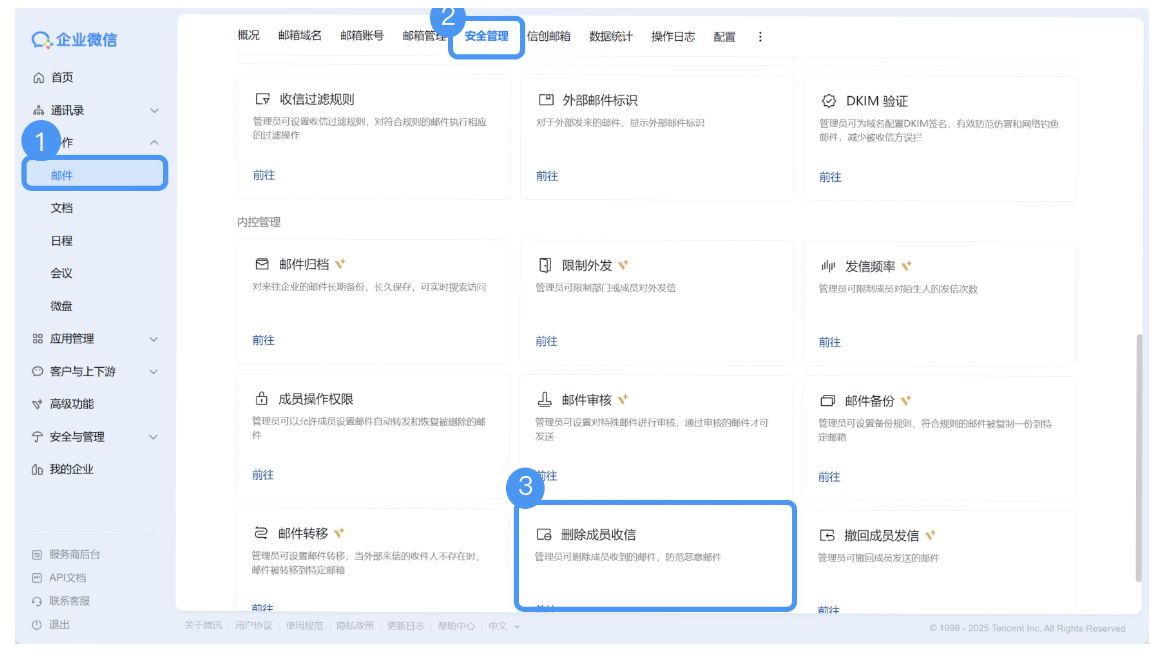The width and height of the screenshot is (1155, 650).
Task: Expand the 通讯录 sidebar section chevron
Action: tap(154, 111)
